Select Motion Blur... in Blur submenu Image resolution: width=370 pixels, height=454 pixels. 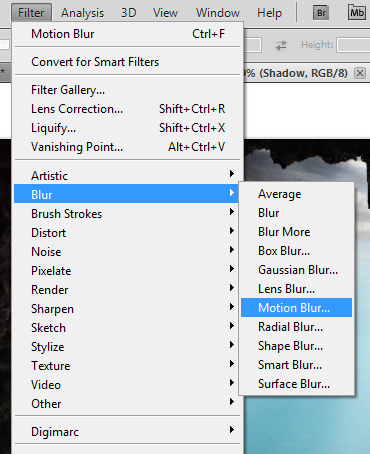[296, 308]
